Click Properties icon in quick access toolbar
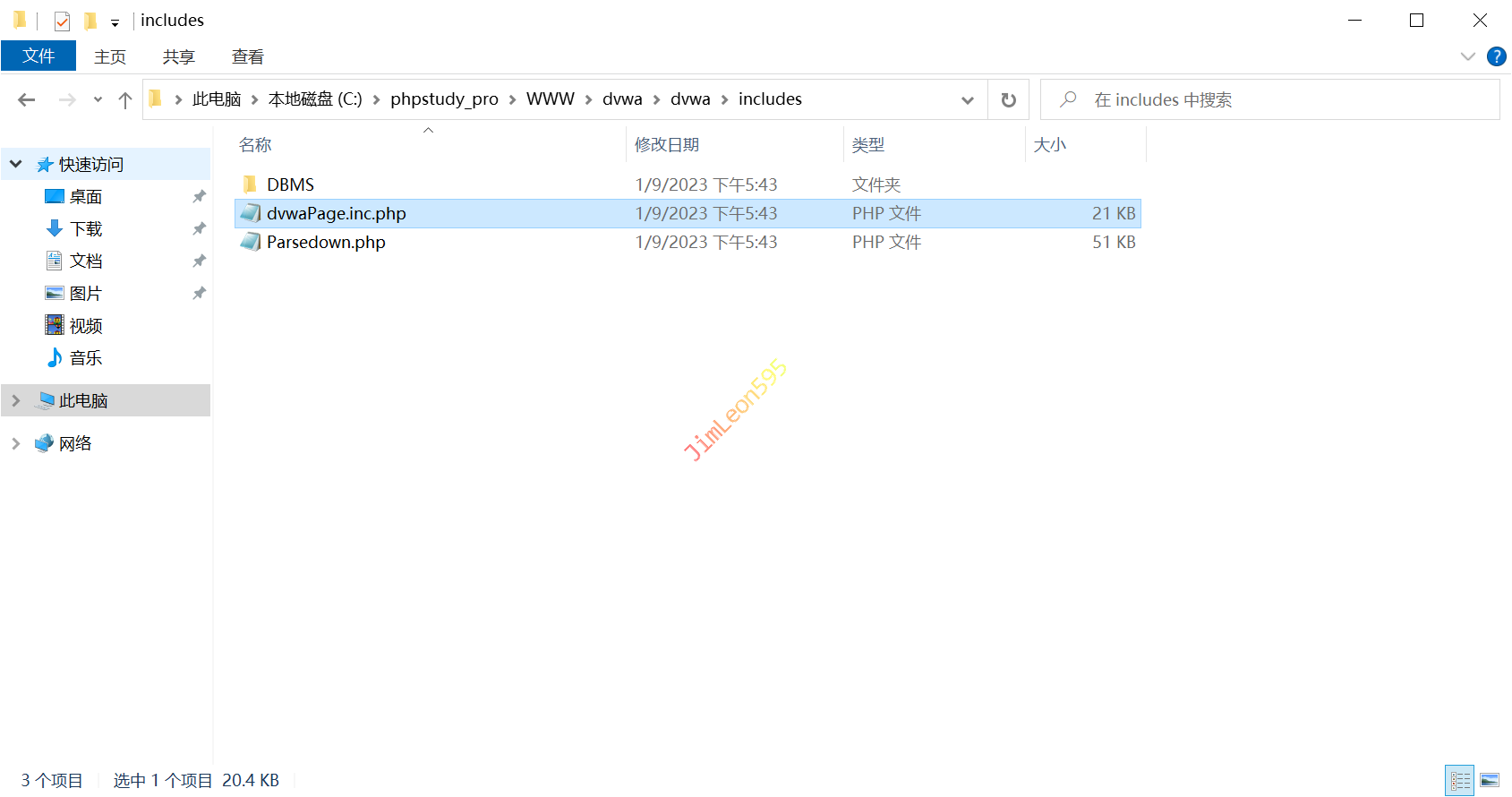1512x797 pixels. pyautogui.click(x=62, y=21)
